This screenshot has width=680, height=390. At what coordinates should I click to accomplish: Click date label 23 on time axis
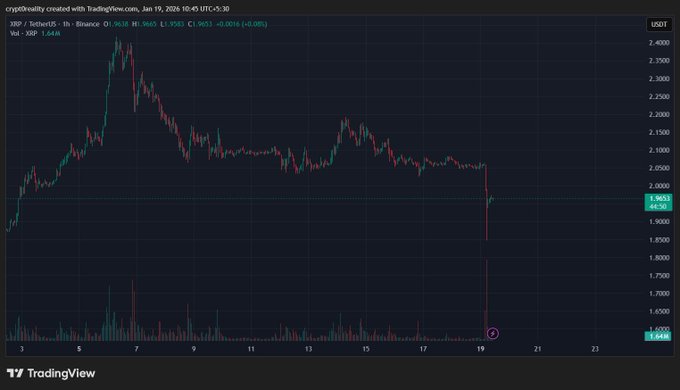point(595,349)
